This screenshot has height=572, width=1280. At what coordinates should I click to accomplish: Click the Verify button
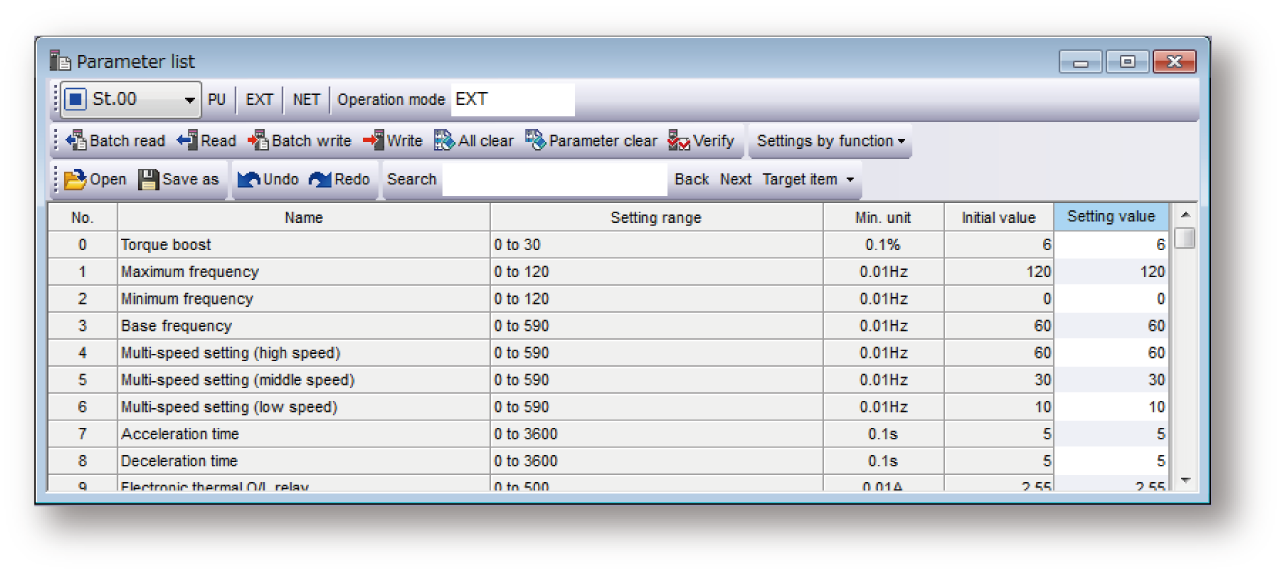coord(701,141)
